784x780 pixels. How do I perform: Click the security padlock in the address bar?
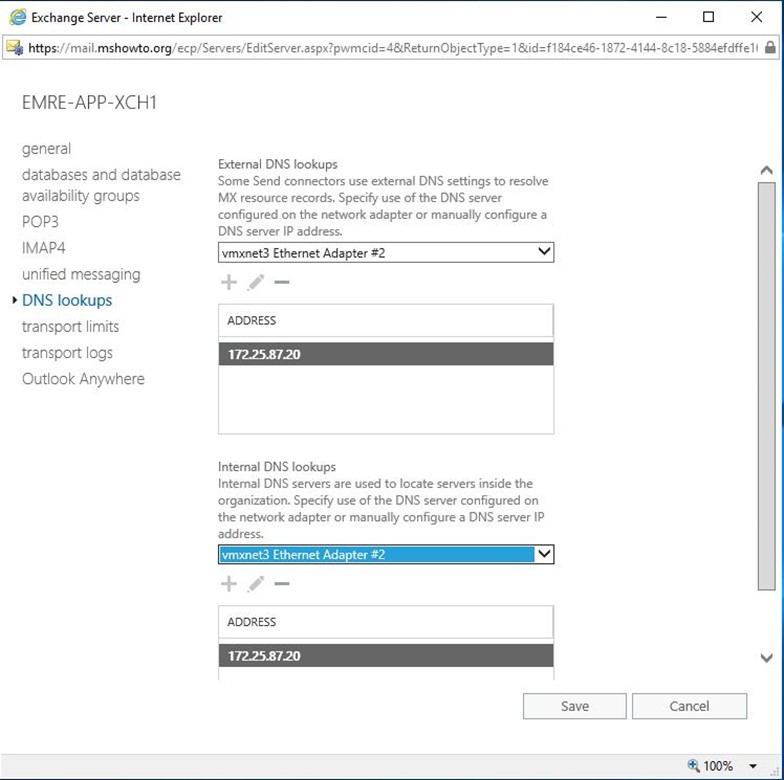(x=770, y=48)
